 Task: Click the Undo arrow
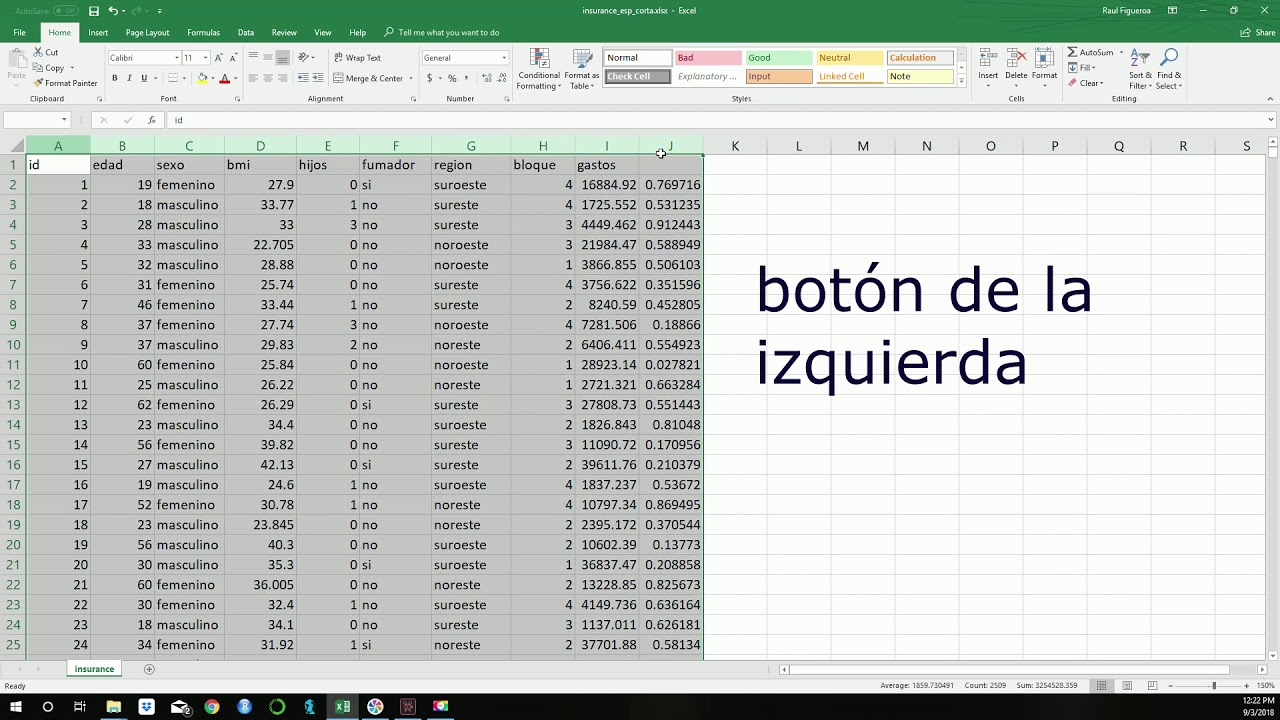coord(112,11)
